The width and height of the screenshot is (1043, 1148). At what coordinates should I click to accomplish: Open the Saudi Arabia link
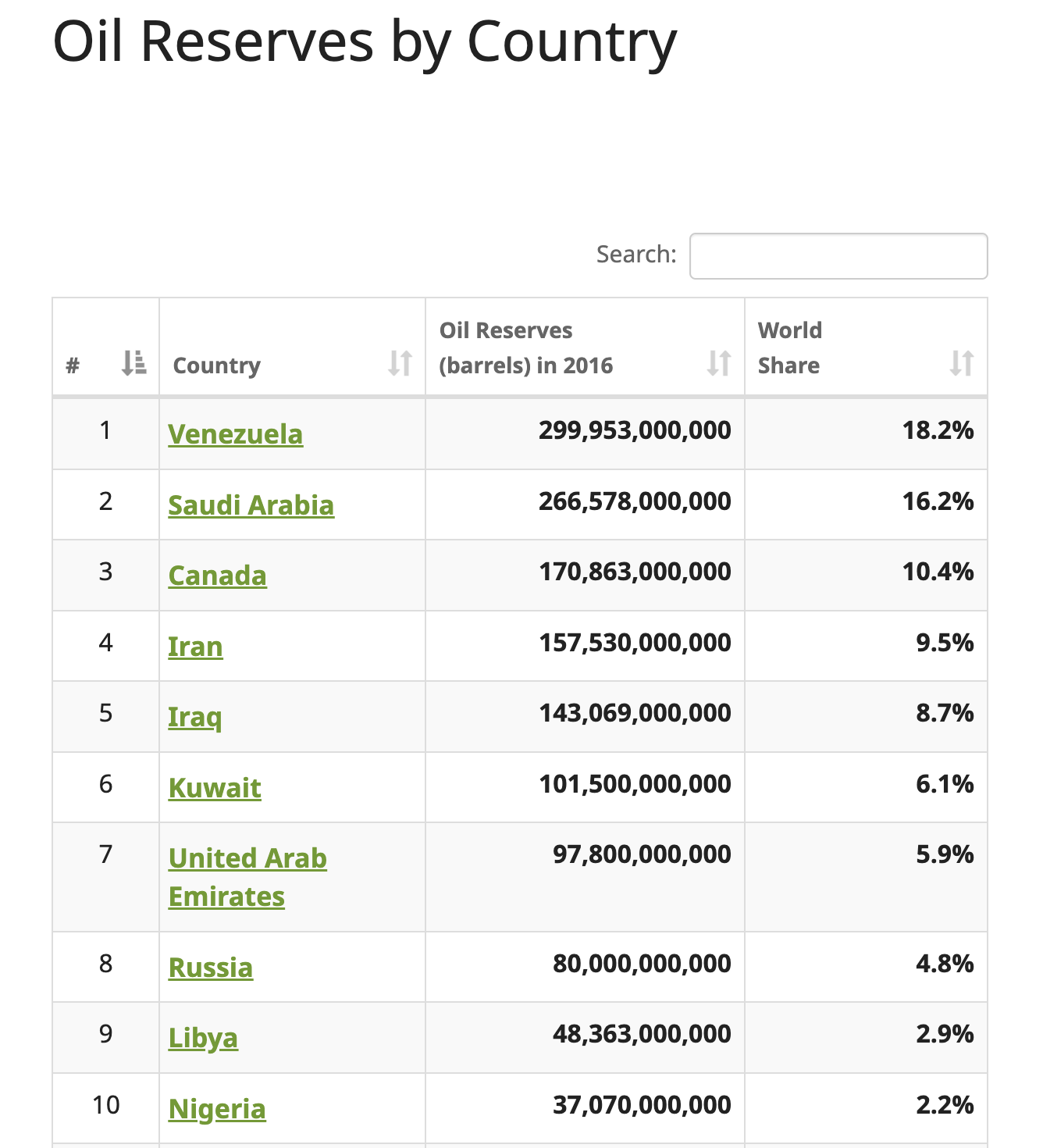pyautogui.click(x=251, y=505)
